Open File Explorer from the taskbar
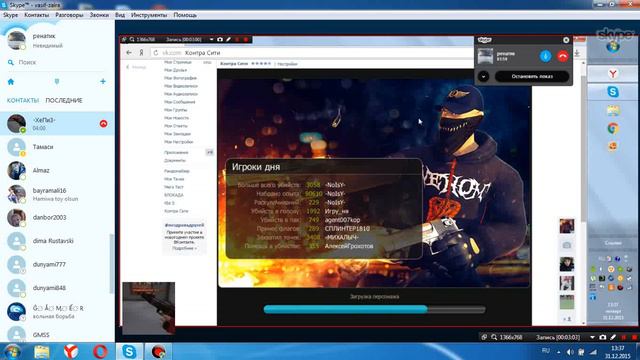The height and width of the screenshot is (360, 640). 41,351
